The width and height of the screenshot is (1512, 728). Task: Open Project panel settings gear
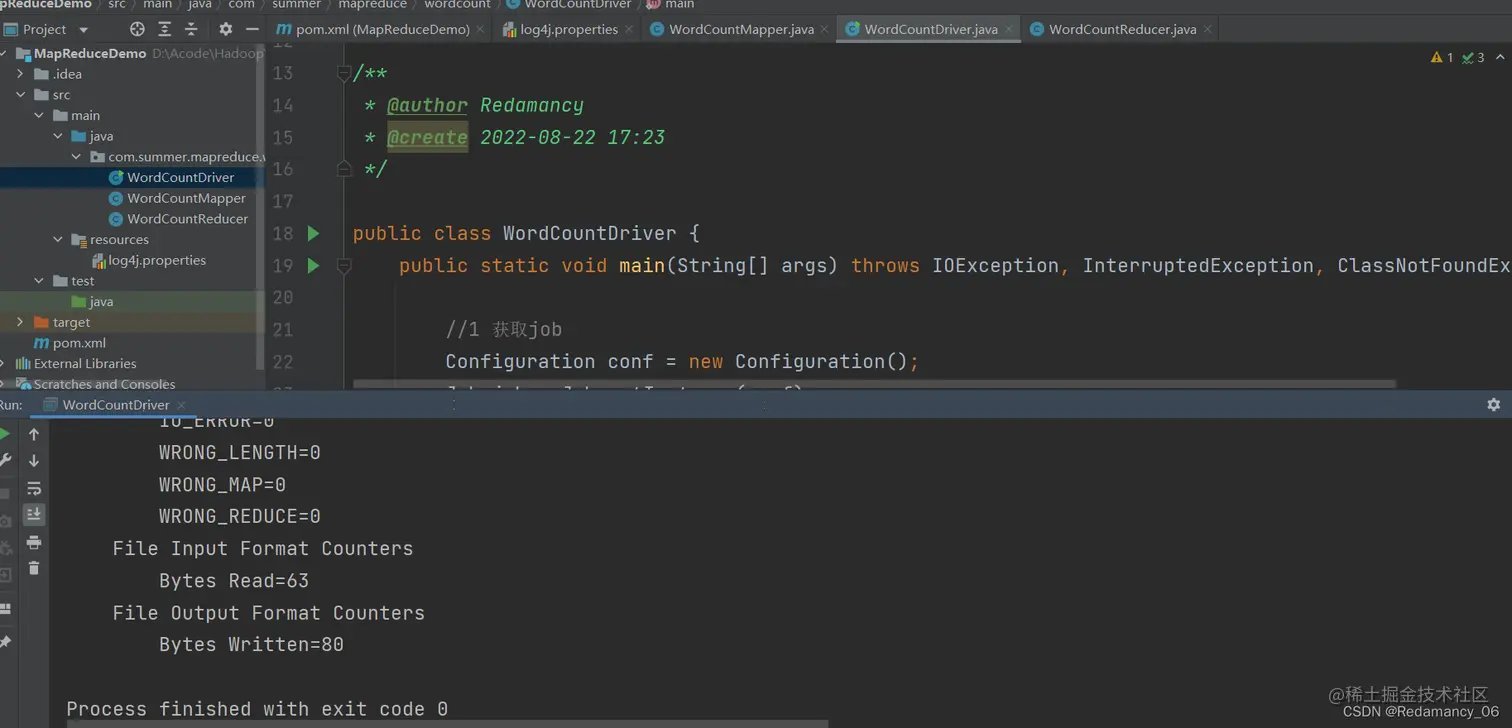(x=225, y=29)
